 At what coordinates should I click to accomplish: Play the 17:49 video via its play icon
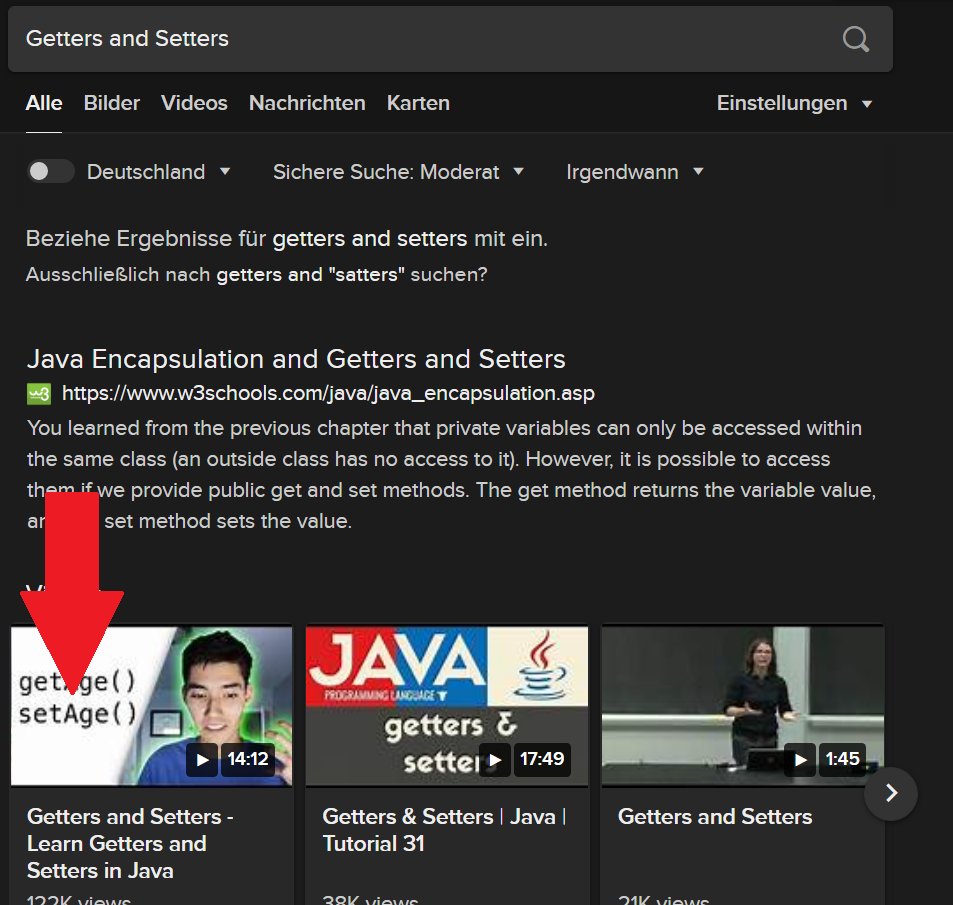[495, 759]
